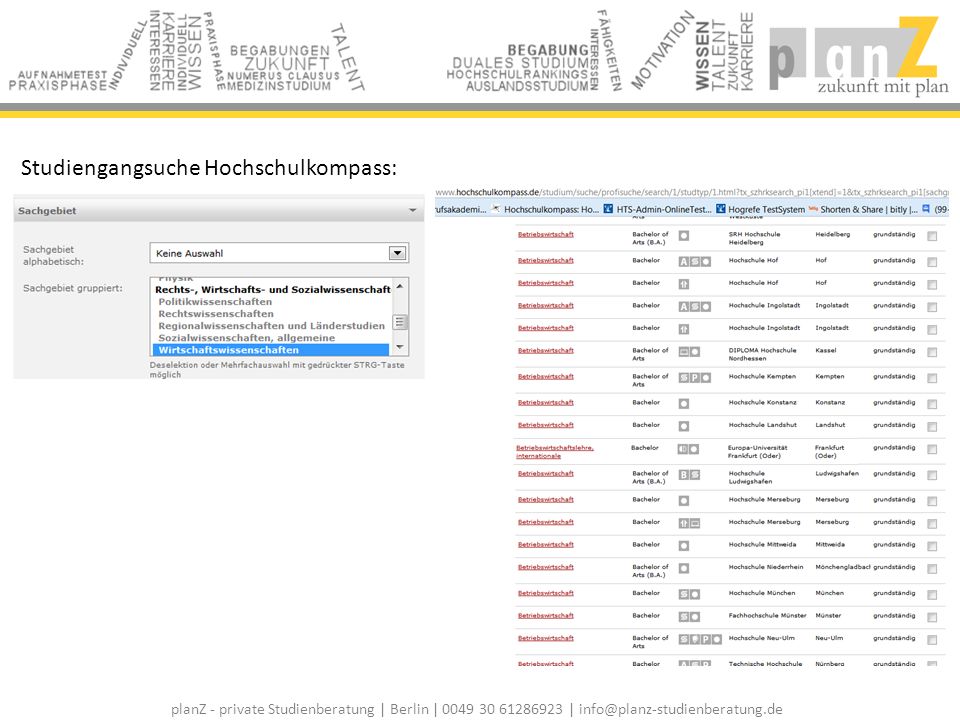Select Politikwissenschaften in the grouped list
Viewport: 960px width, 720px height.
pyautogui.click(x=215, y=302)
